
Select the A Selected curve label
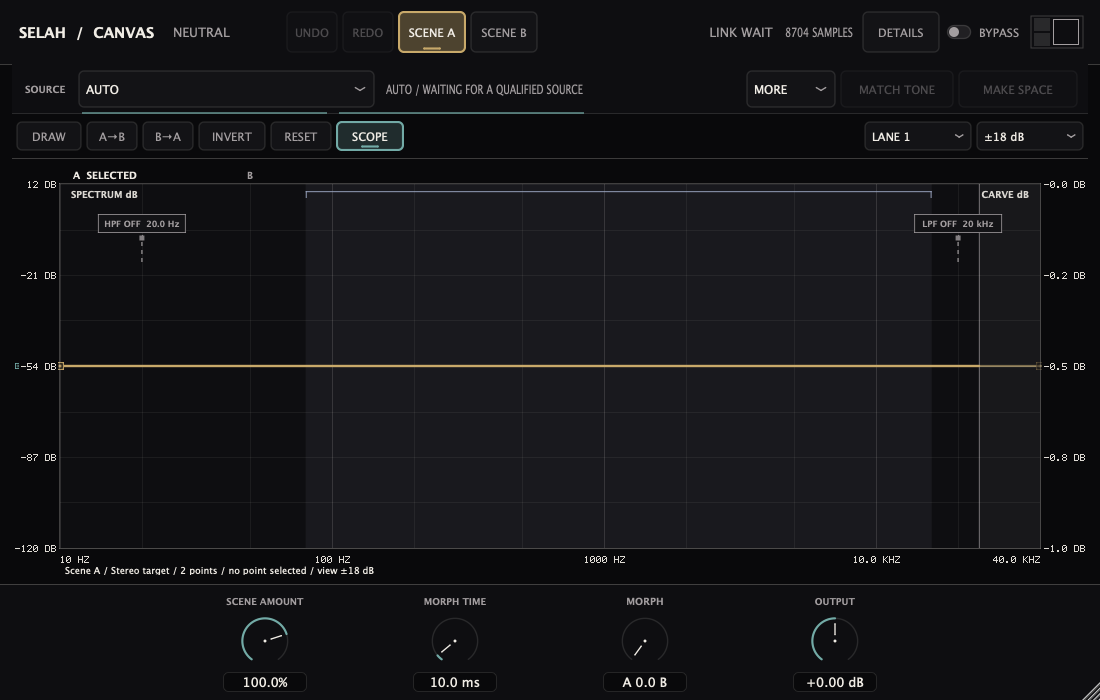click(x=105, y=175)
